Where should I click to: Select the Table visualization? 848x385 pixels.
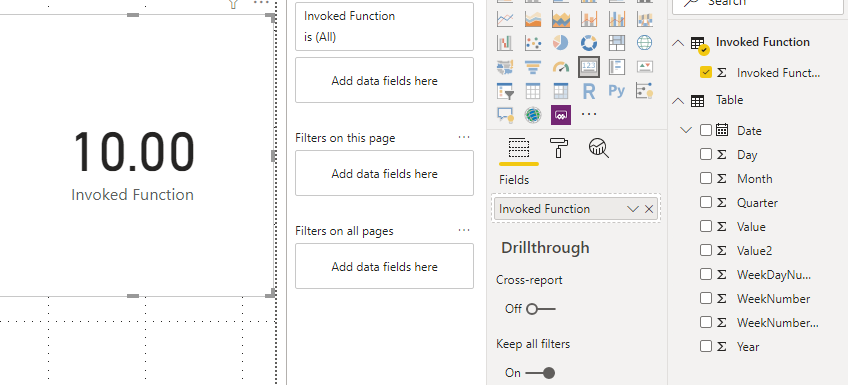(x=533, y=91)
